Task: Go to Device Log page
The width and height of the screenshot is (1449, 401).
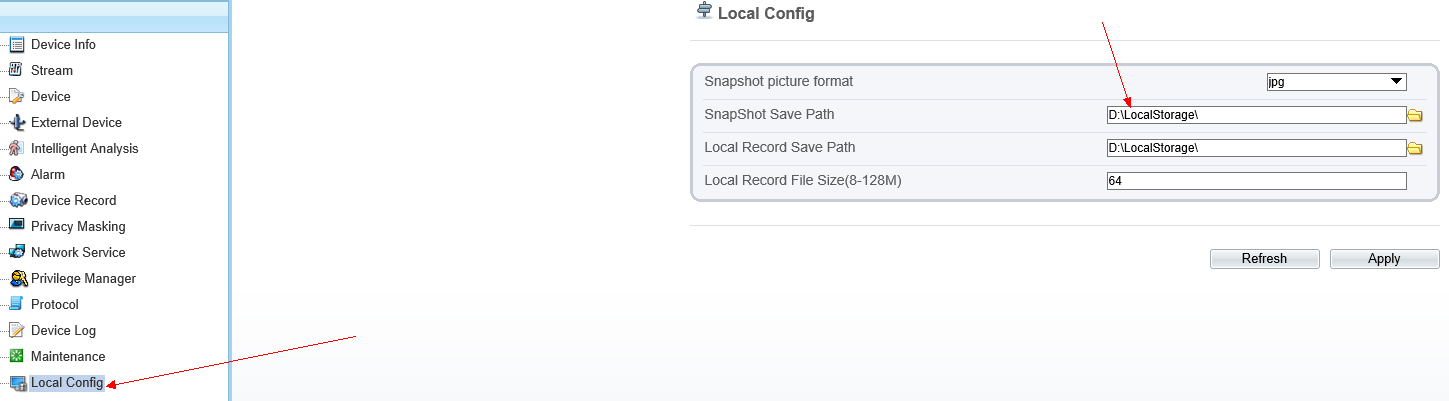Action: click(63, 330)
